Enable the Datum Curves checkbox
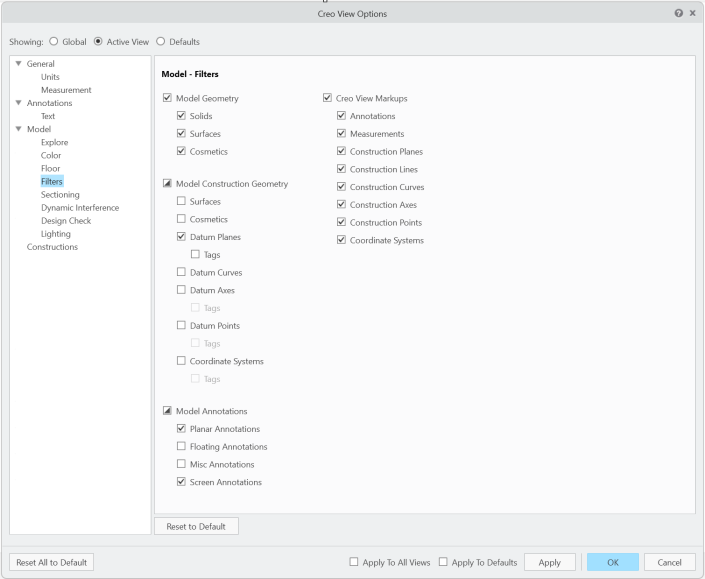Screen dimensions: 705x579 (x=181, y=272)
